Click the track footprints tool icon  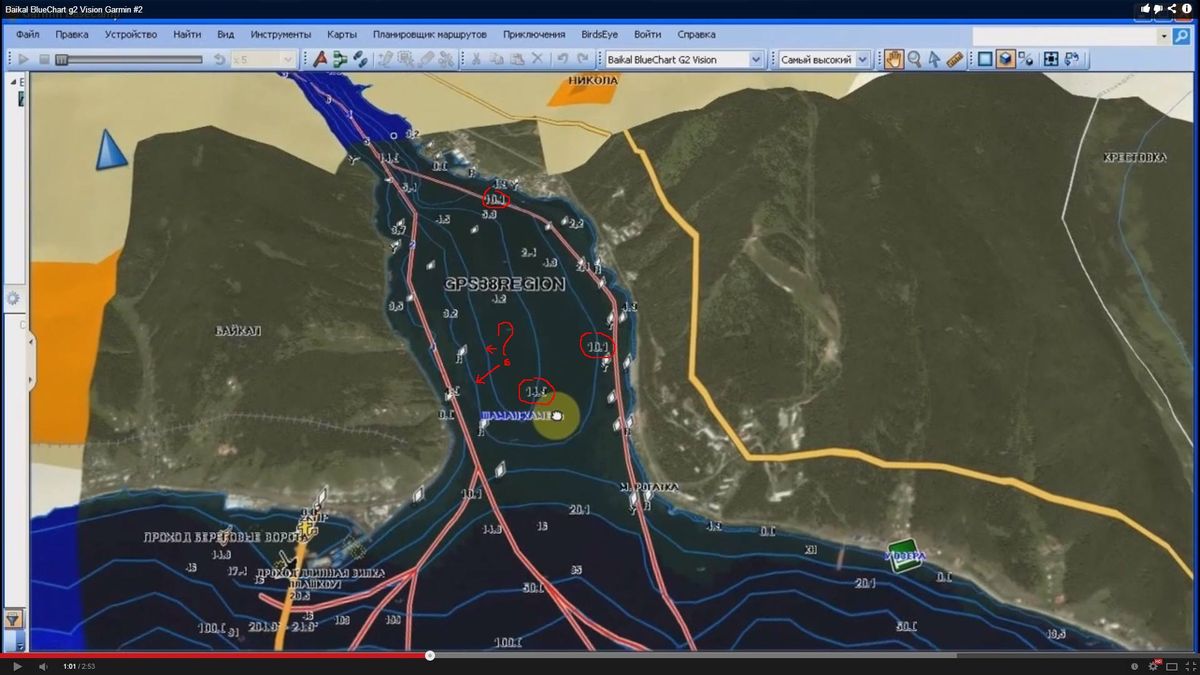(360, 59)
